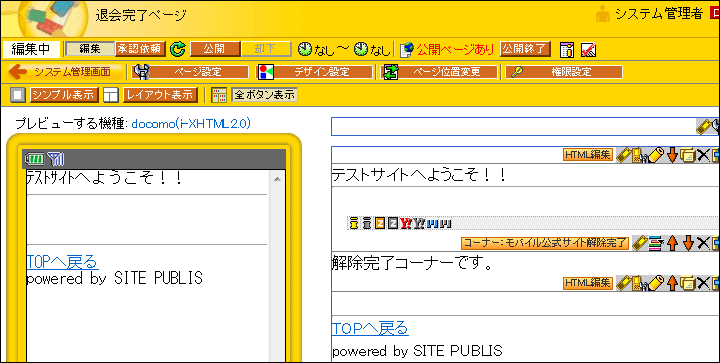The width and height of the screenshot is (720, 363).
Task: Click the コーナー：モバイル公式サイト解除完了 button
Action: click(x=545, y=243)
